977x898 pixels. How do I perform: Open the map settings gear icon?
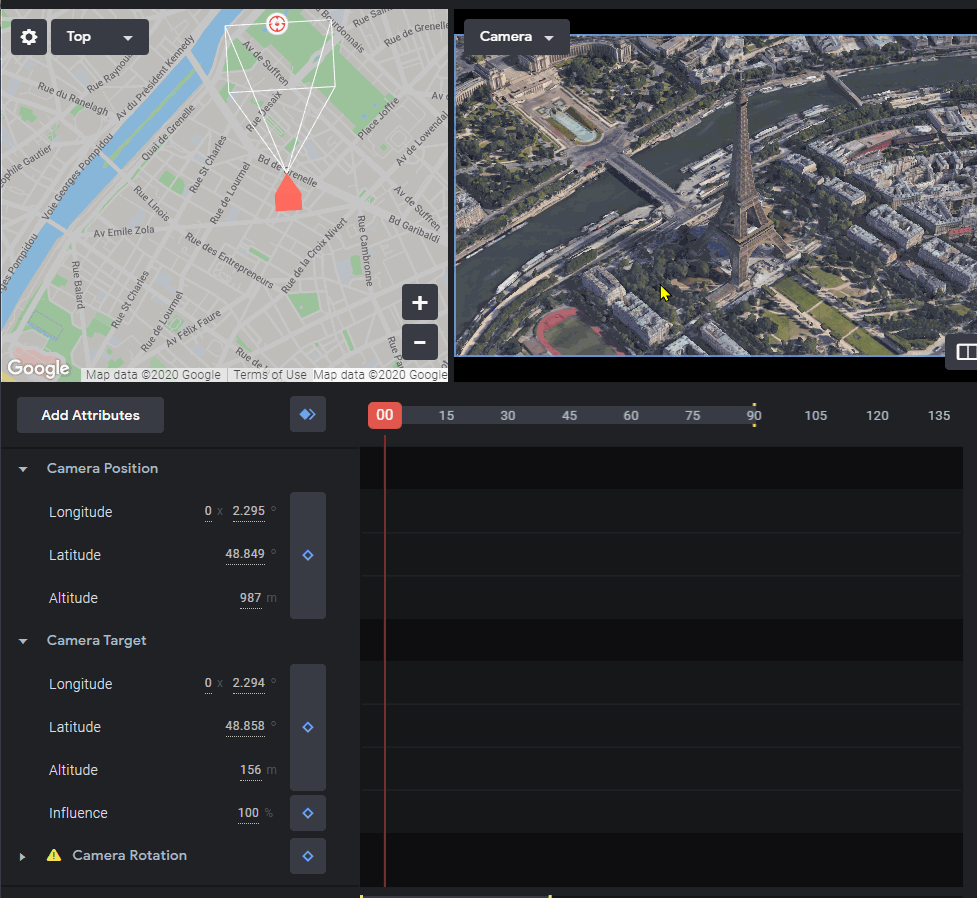29,37
